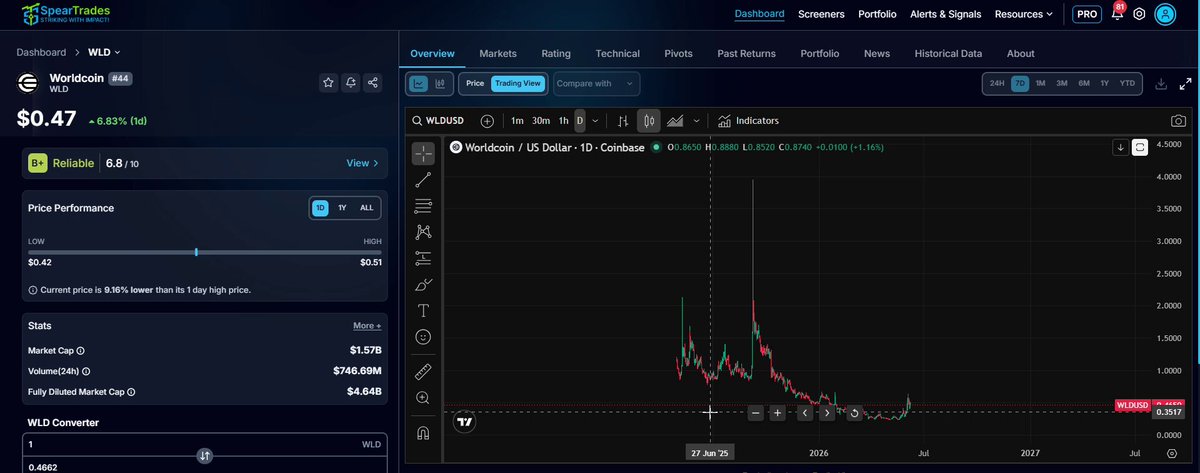1200x473 pixels.
Task: Select the Price chart mode
Action: (x=475, y=84)
